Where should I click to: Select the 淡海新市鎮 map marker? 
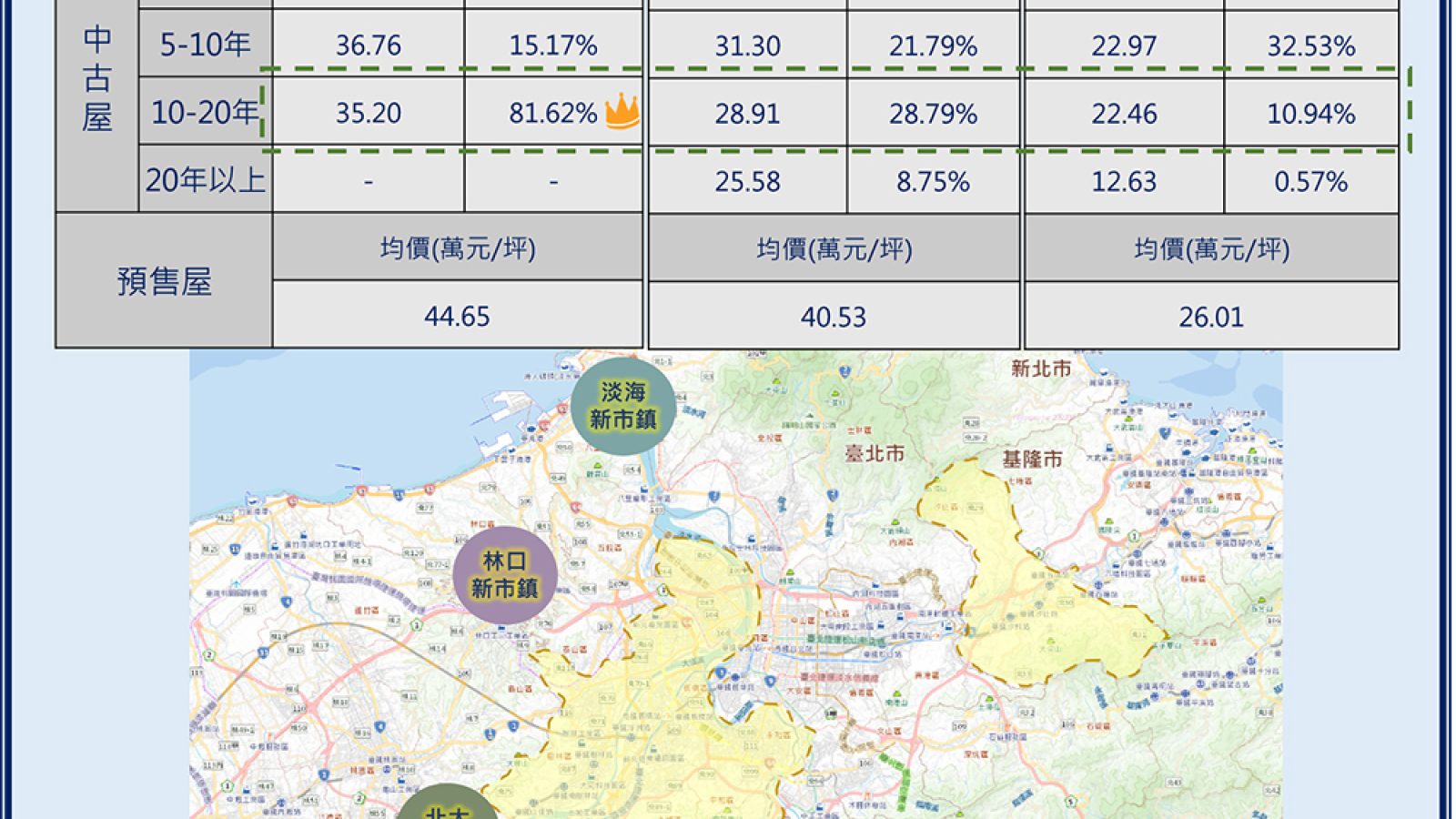tap(623, 406)
